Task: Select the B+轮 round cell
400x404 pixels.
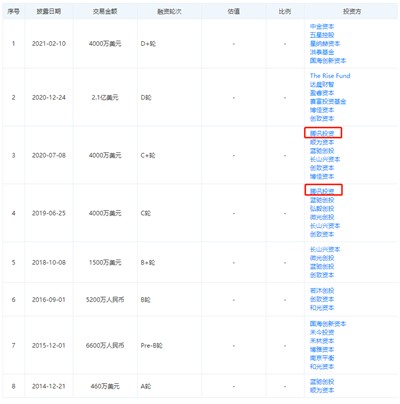Action: 148,263
